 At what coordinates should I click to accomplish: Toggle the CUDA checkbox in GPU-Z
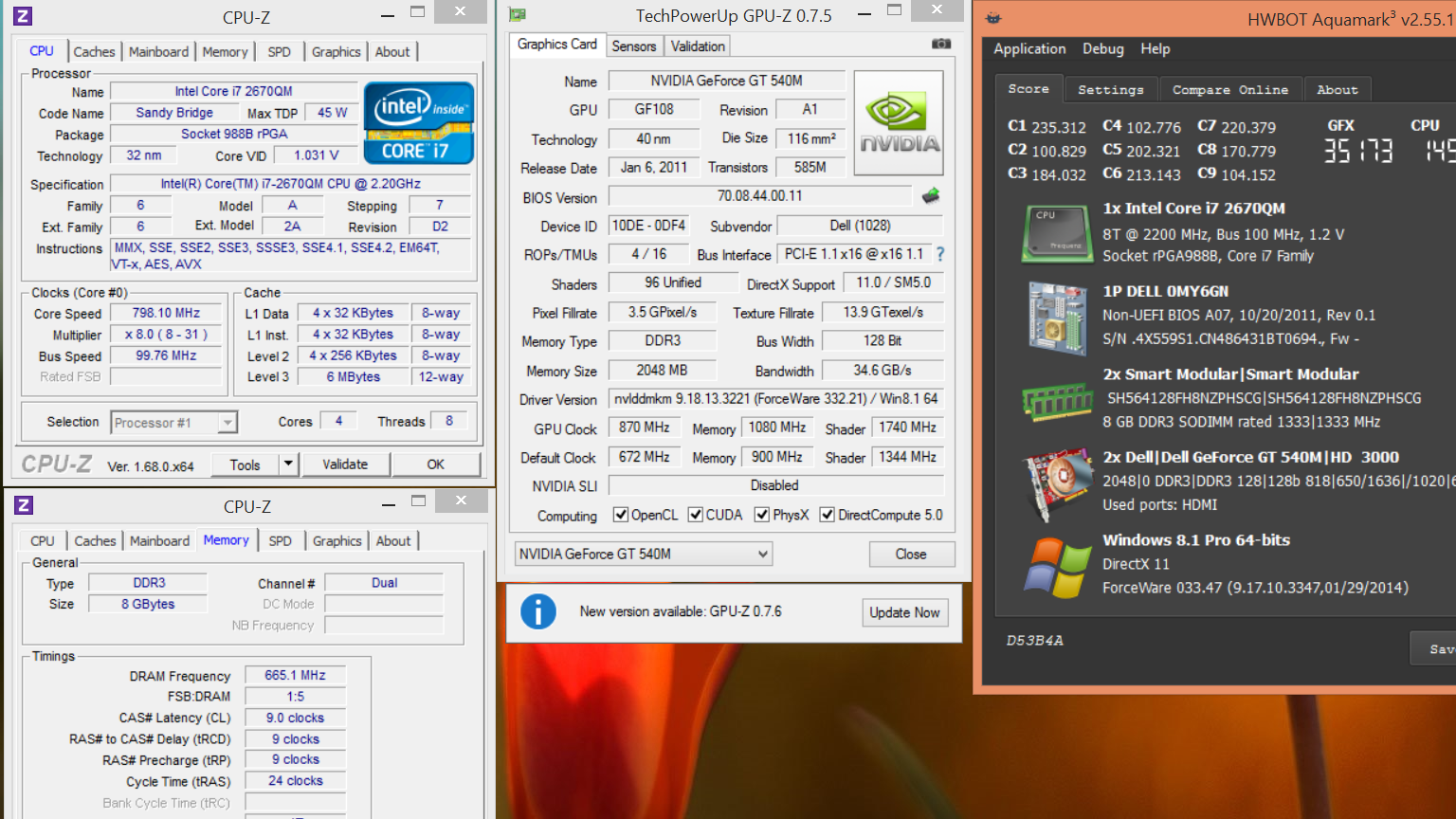click(696, 515)
